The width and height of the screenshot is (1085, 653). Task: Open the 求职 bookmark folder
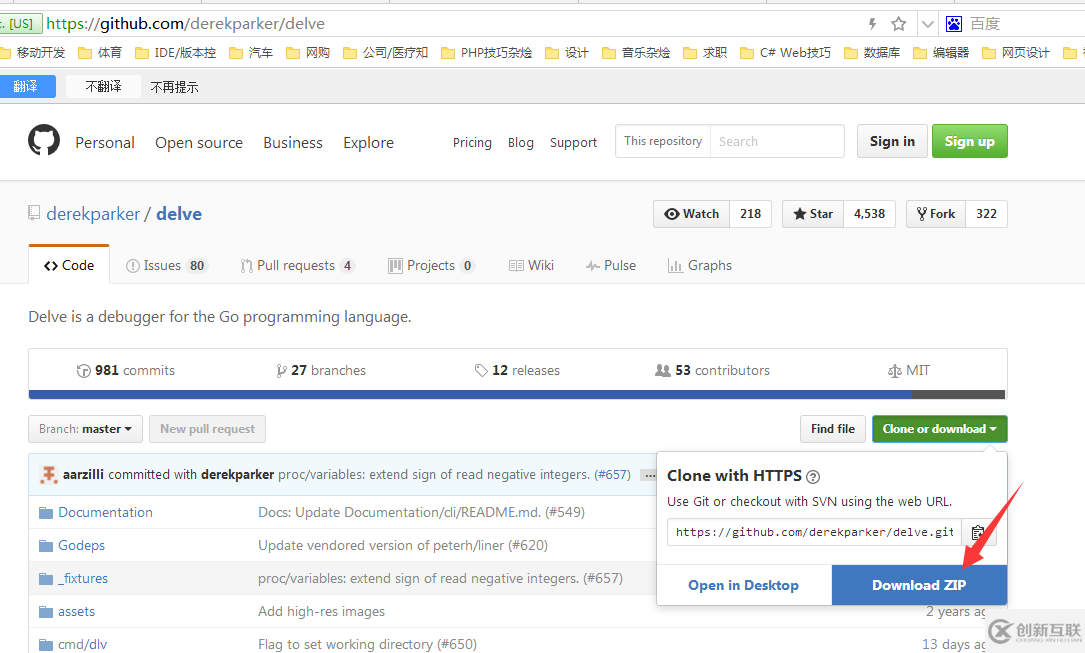[705, 53]
